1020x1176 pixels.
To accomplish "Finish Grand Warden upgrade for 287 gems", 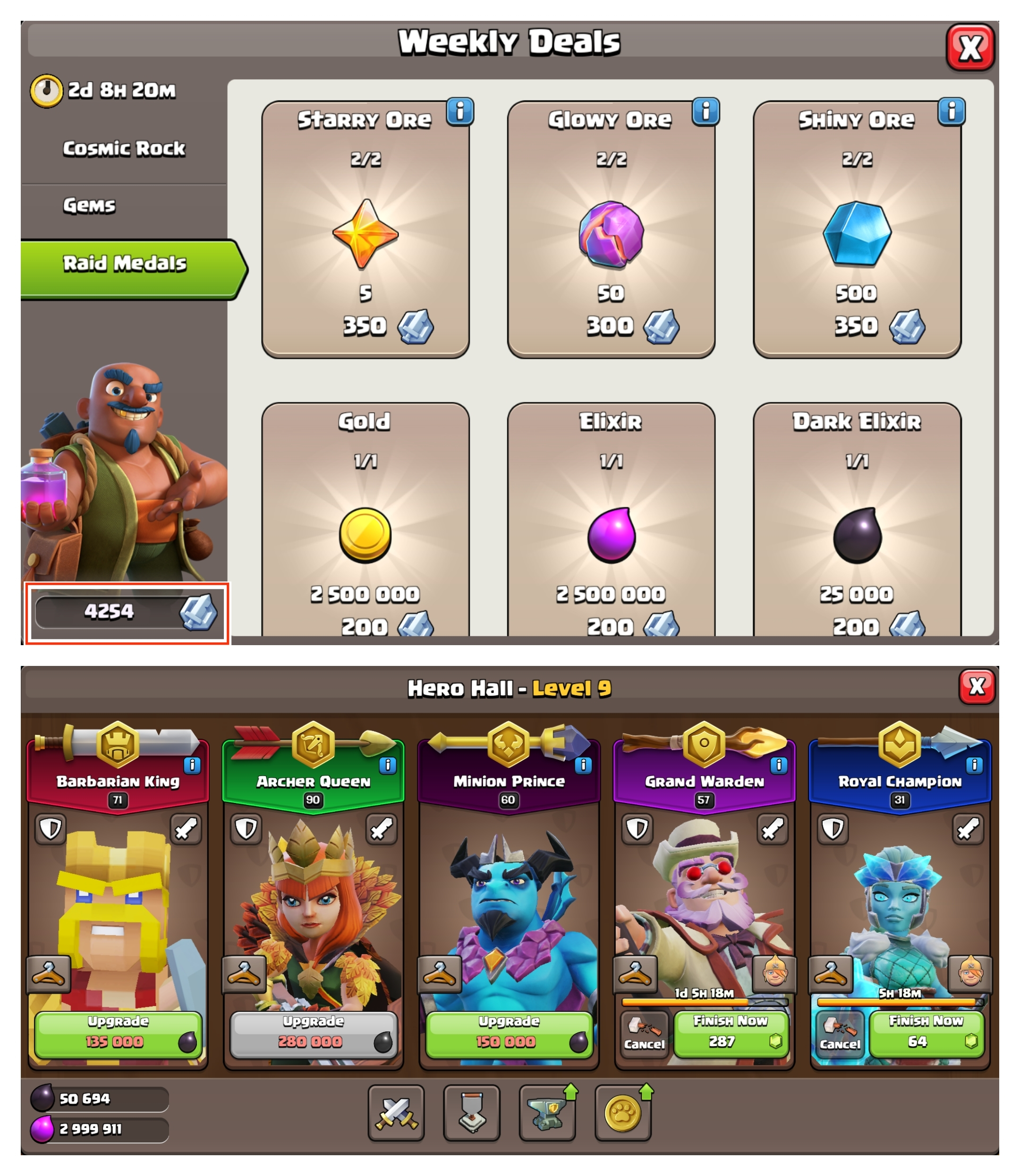I will pos(731,1034).
